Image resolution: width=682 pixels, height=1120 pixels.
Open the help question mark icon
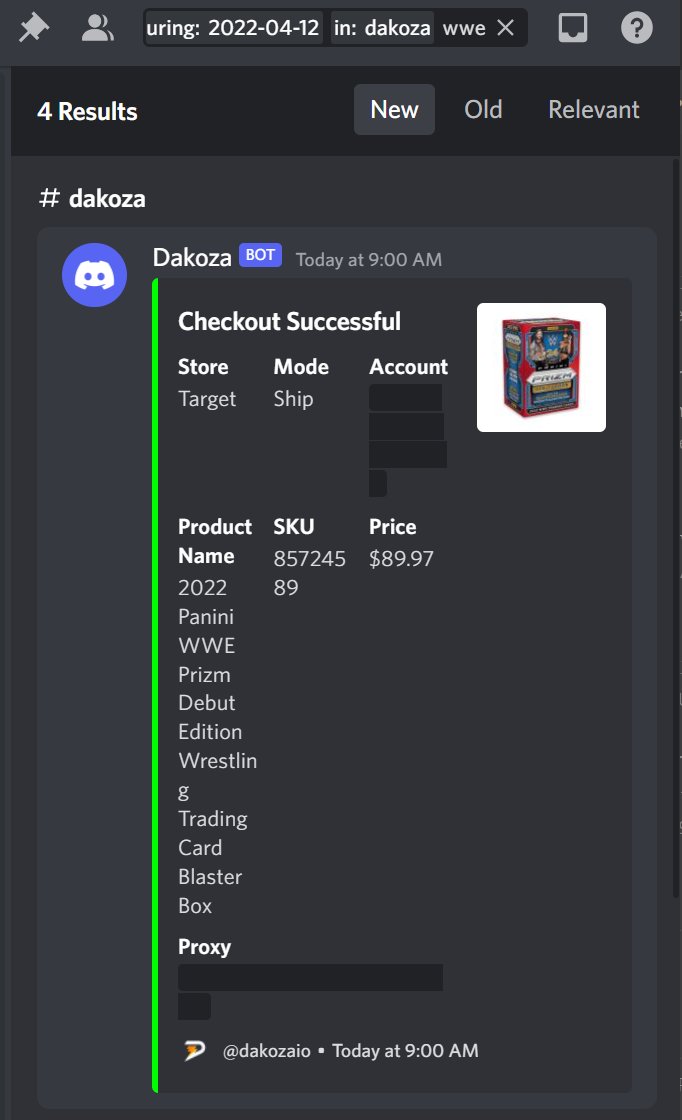click(636, 28)
